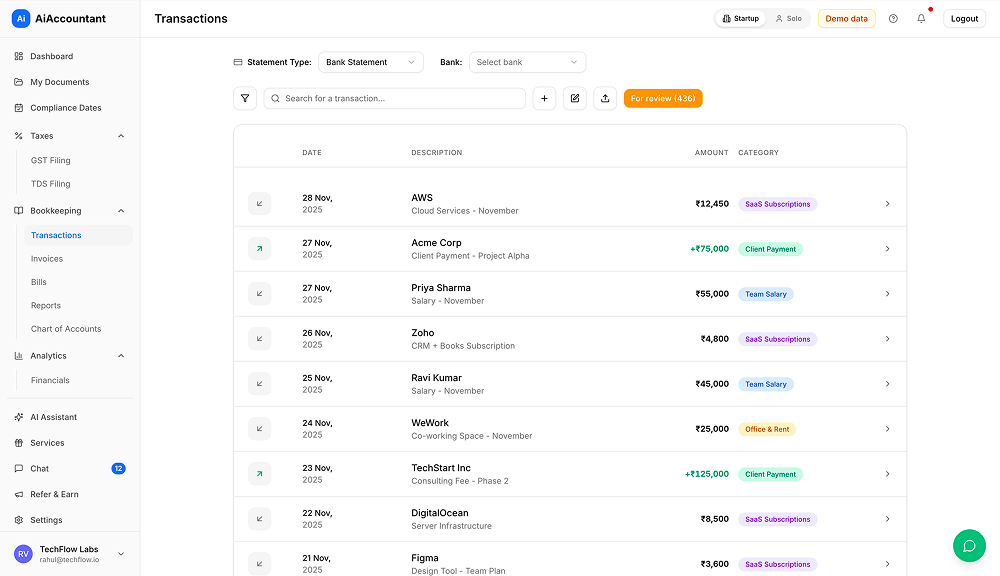The height and width of the screenshot is (576, 1000).
Task: Open Invoices page
Action: (47, 258)
